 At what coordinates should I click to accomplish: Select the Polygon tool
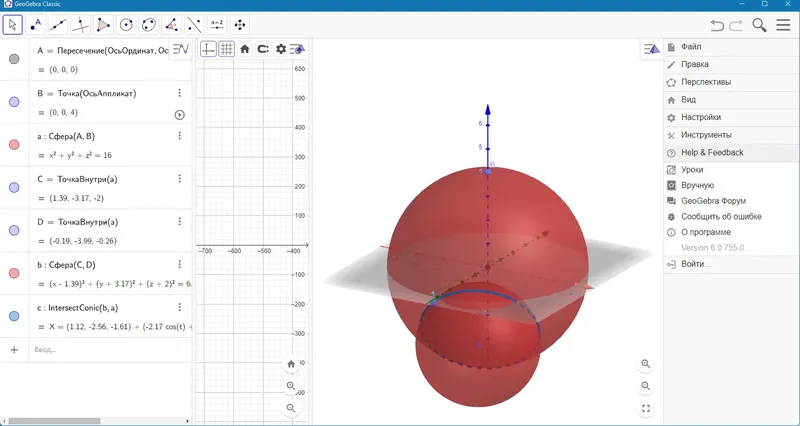point(104,24)
